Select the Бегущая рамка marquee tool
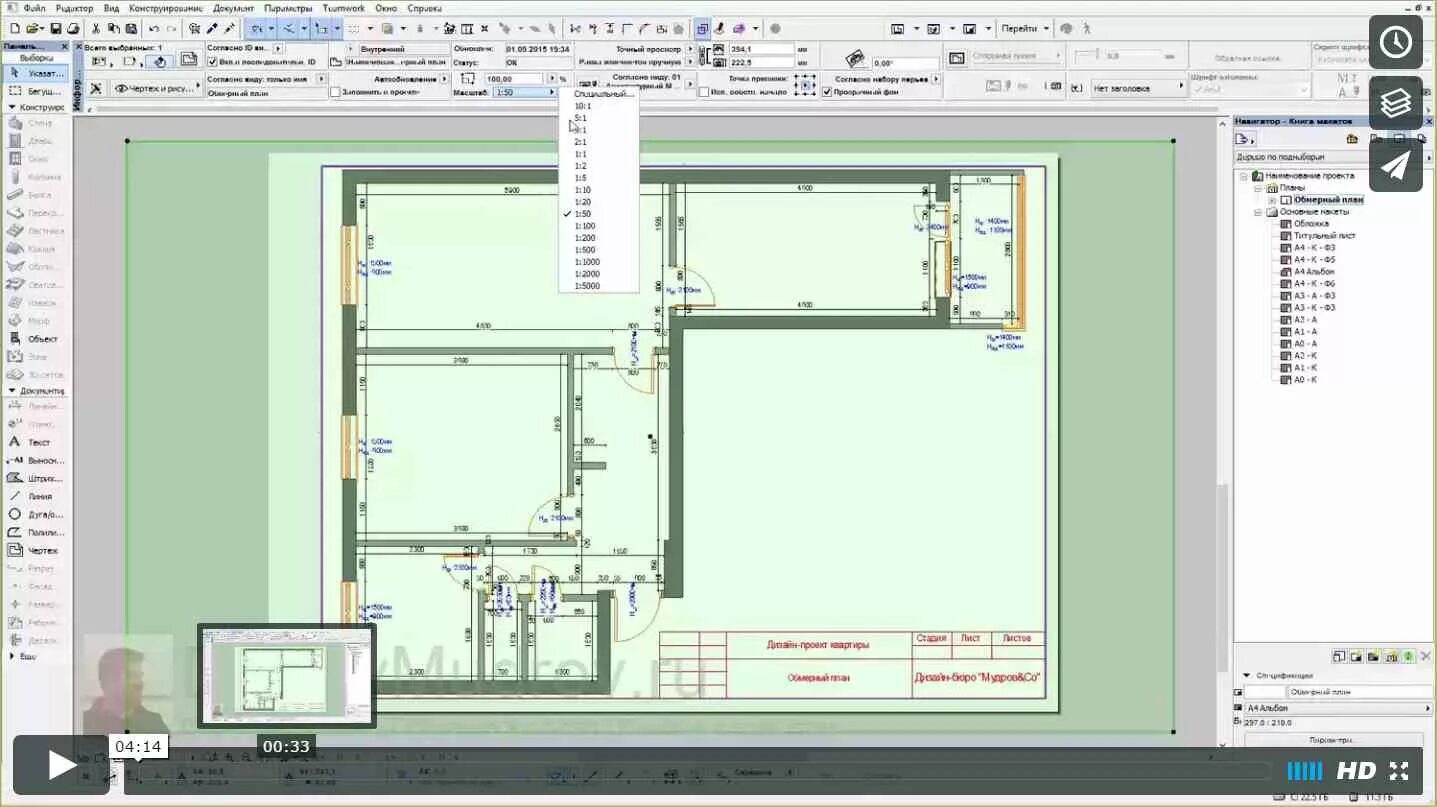The height and width of the screenshot is (807, 1437). point(38,90)
